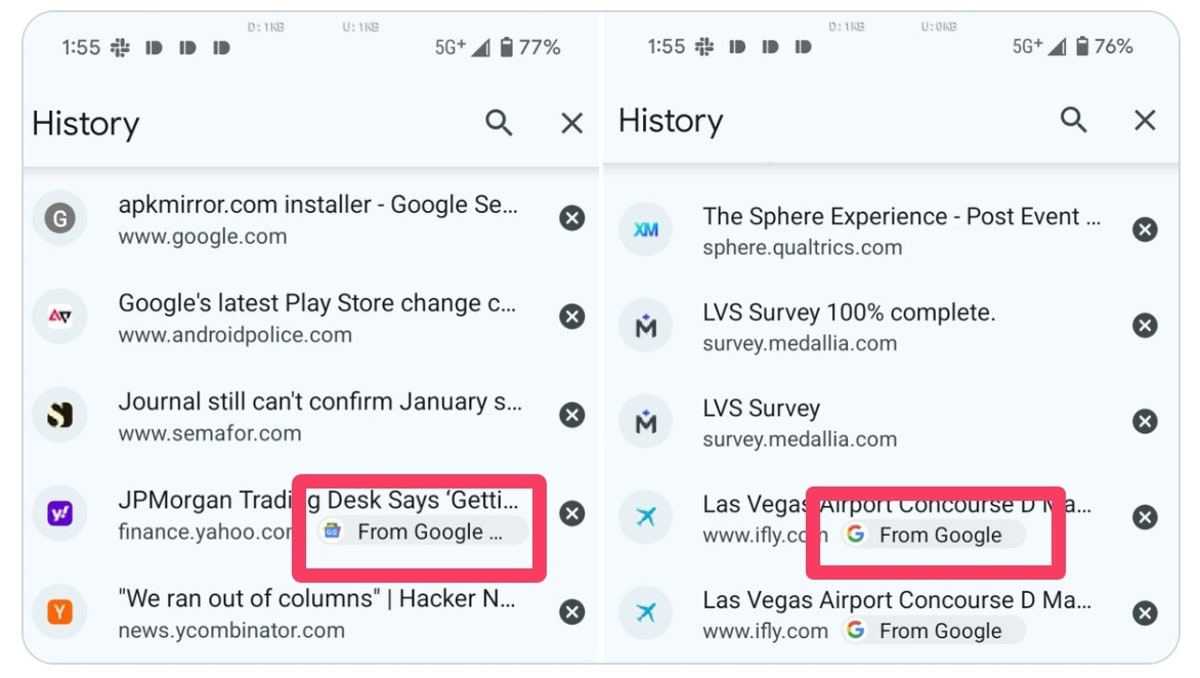Delete the Android Police history entry
The image size is (1200, 678).
(572, 317)
